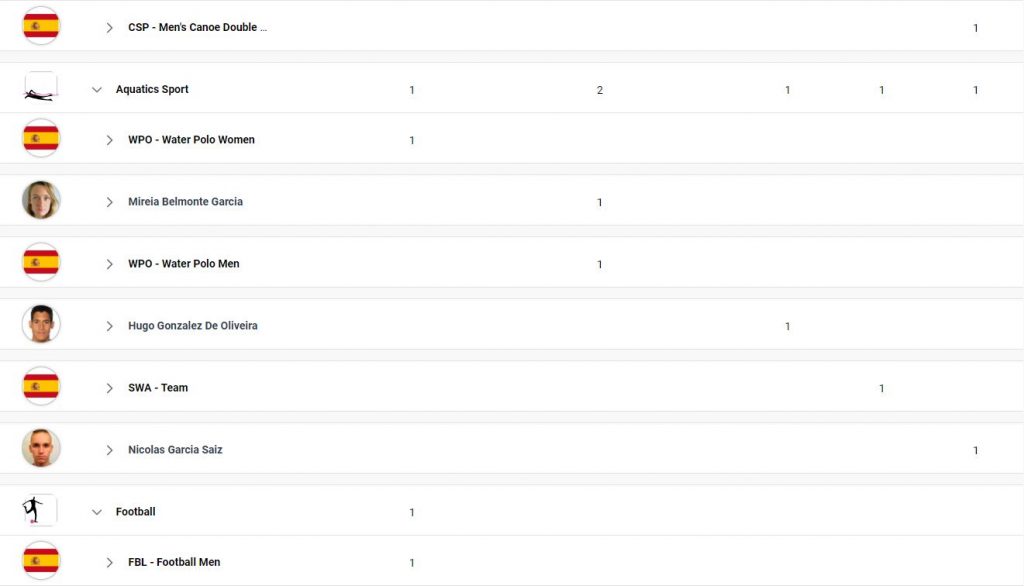Expand the WPO - Water Polo Women row
The width and height of the screenshot is (1024, 586).
pos(109,140)
